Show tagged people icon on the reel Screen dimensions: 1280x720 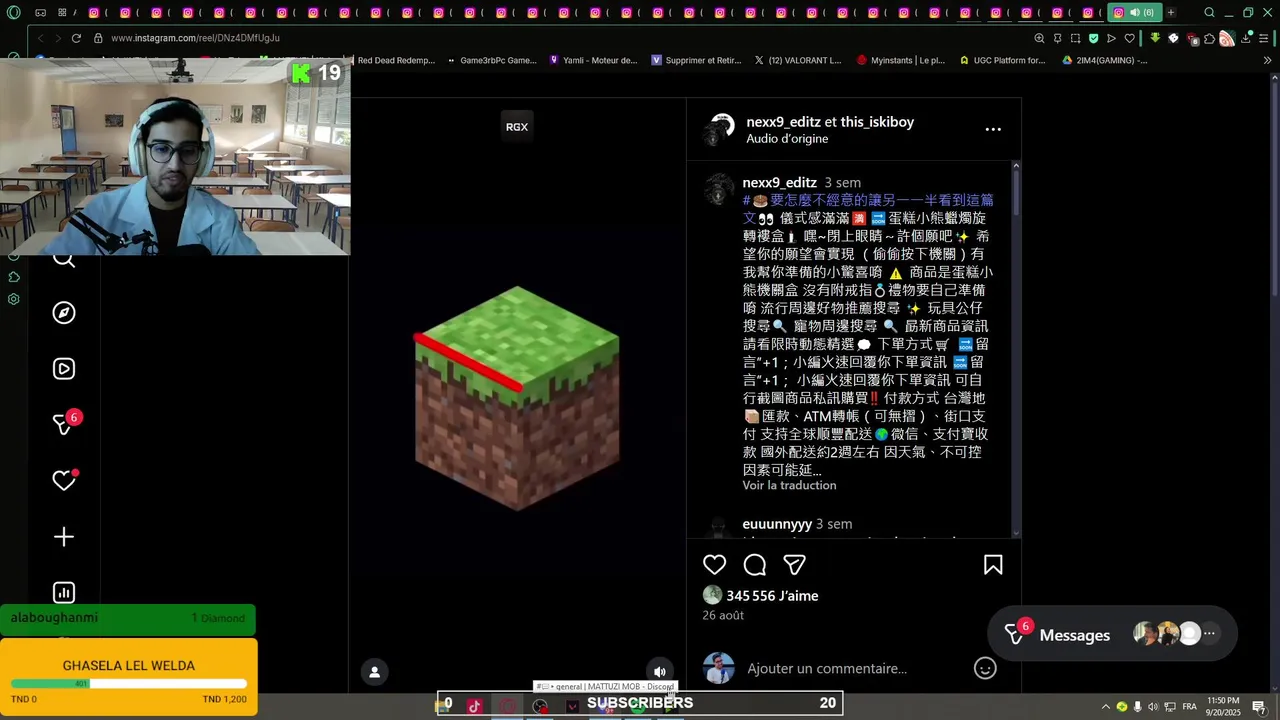tap(374, 672)
